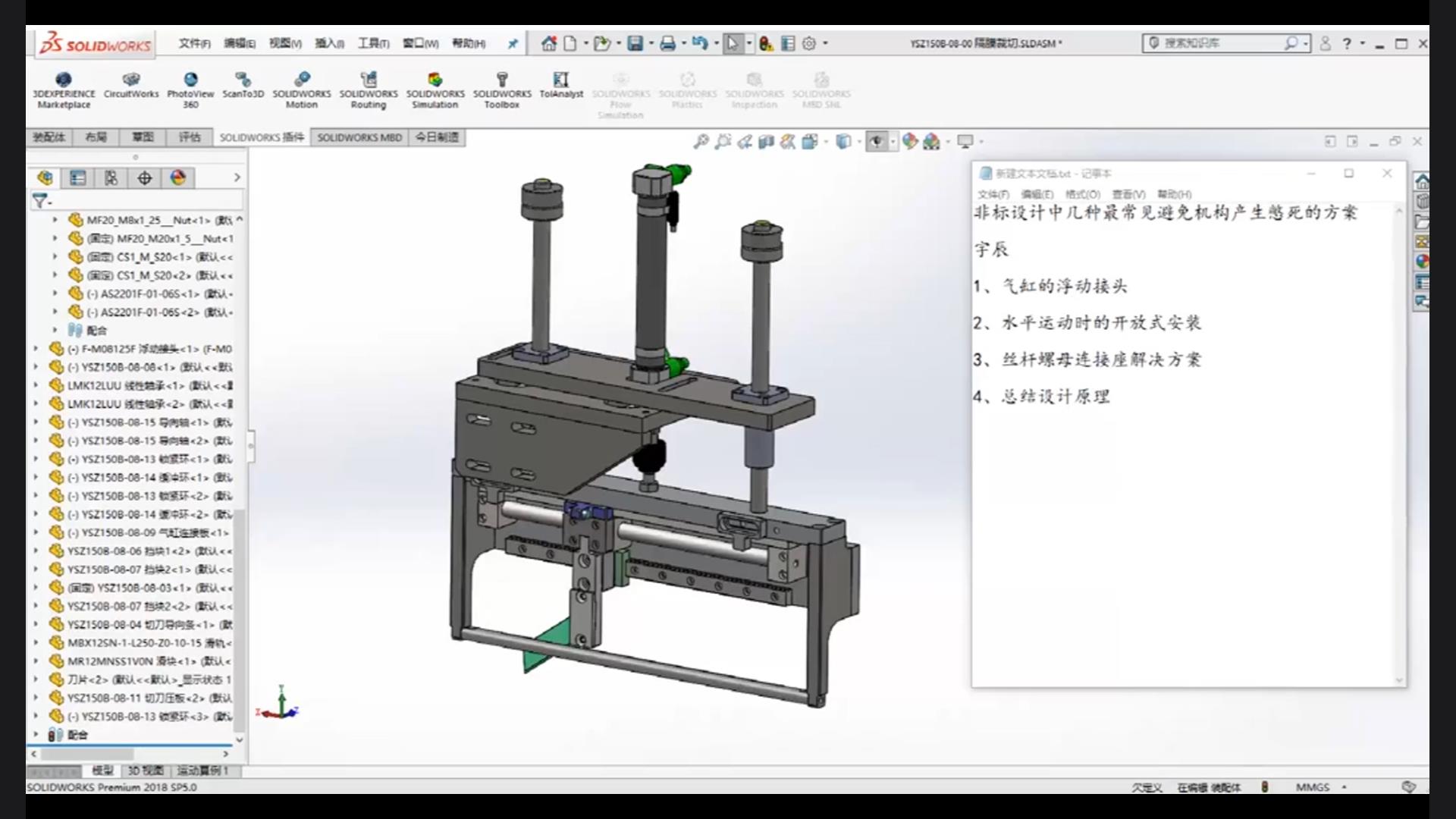Expand LMK12LUU 线性轴承<1> node
The width and height of the screenshot is (1456, 819).
[x=36, y=385]
